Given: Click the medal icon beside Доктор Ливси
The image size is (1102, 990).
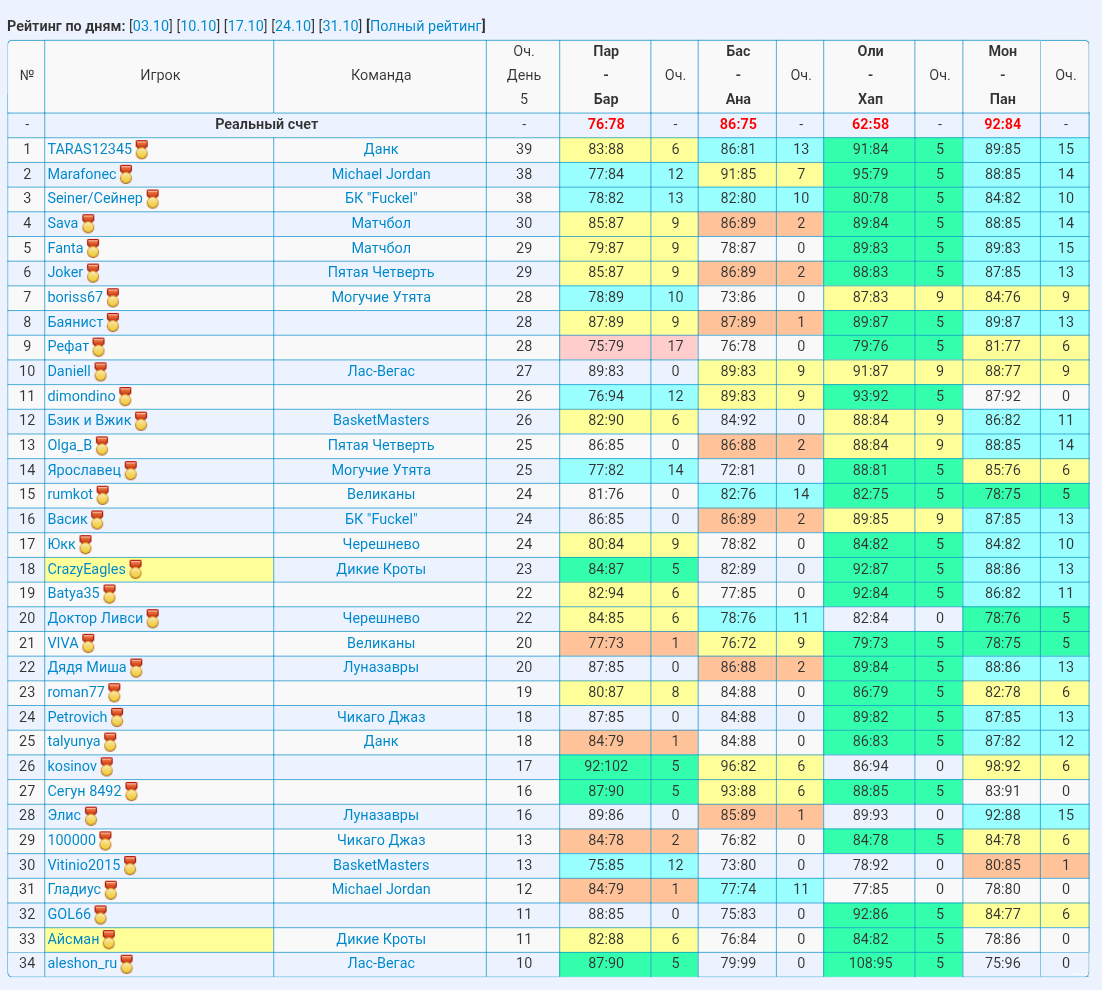Looking at the screenshot, I should 153,619.
